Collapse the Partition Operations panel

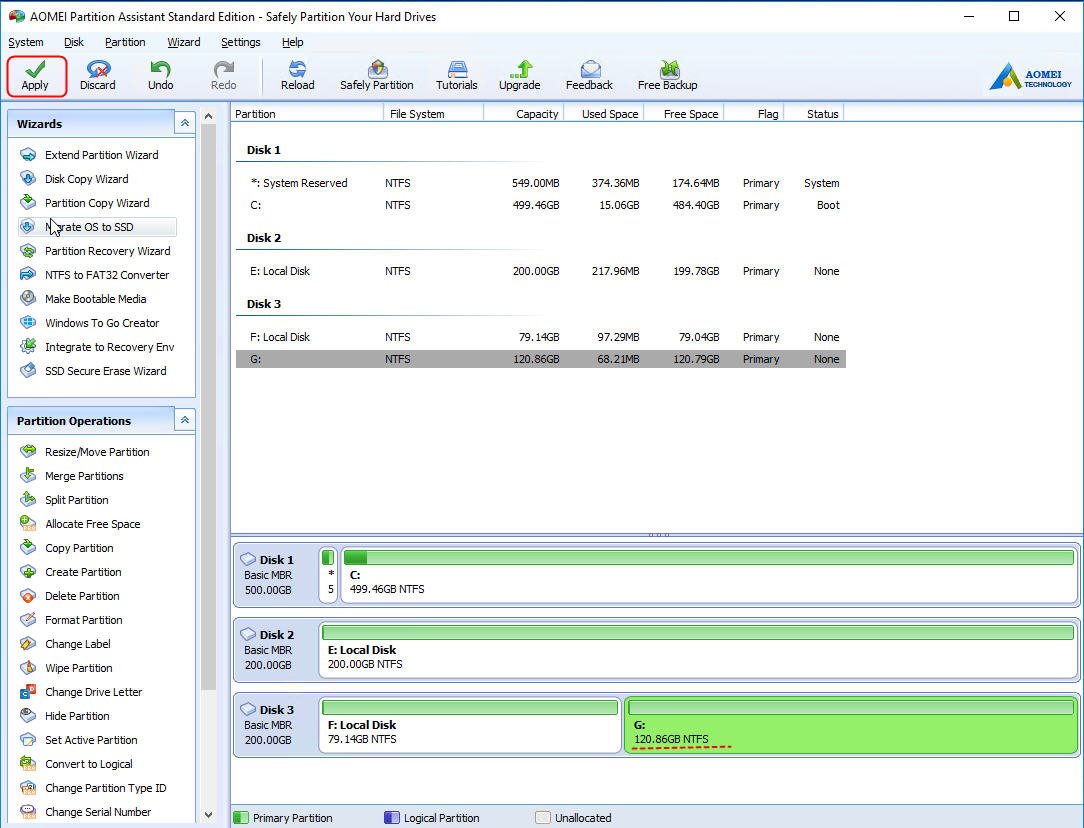(x=184, y=420)
